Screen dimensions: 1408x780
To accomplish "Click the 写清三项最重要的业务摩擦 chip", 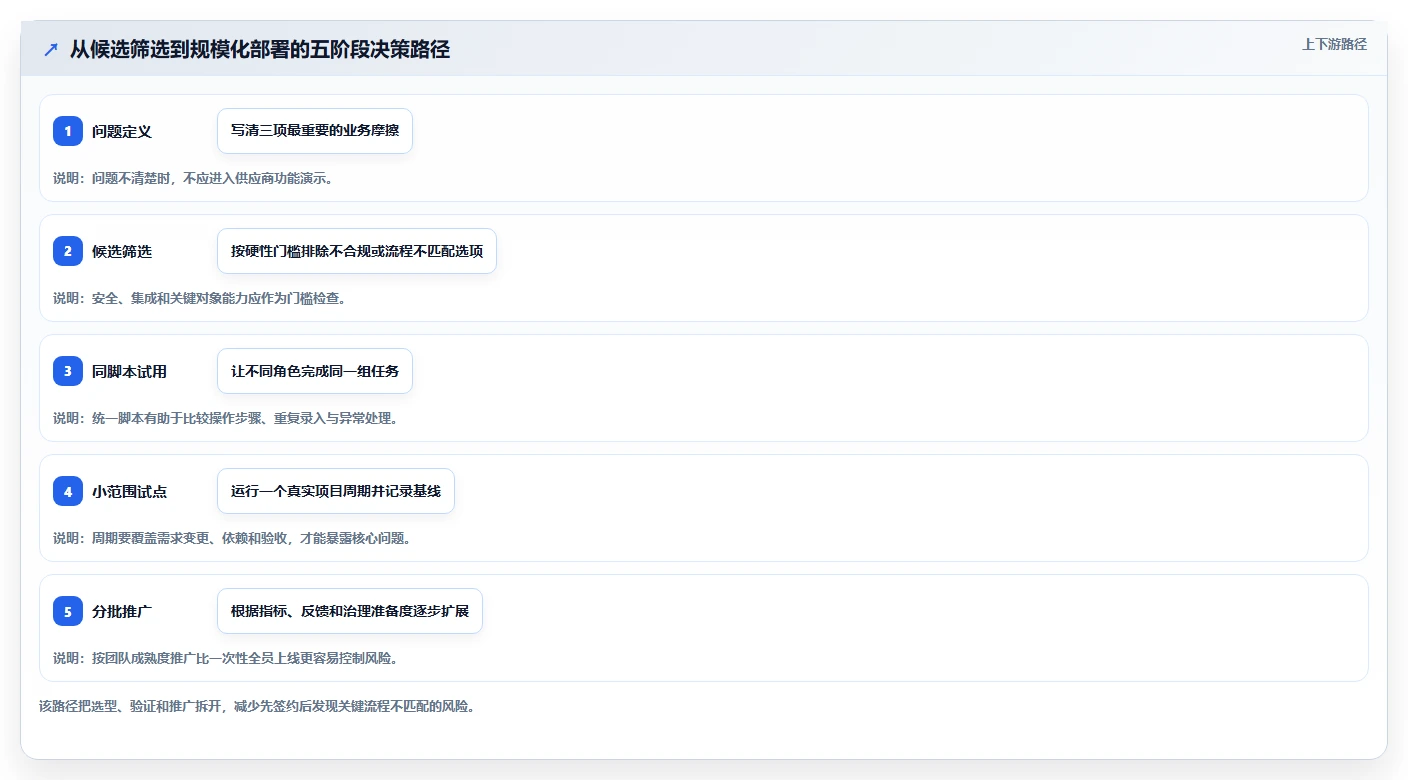I will click(x=315, y=131).
